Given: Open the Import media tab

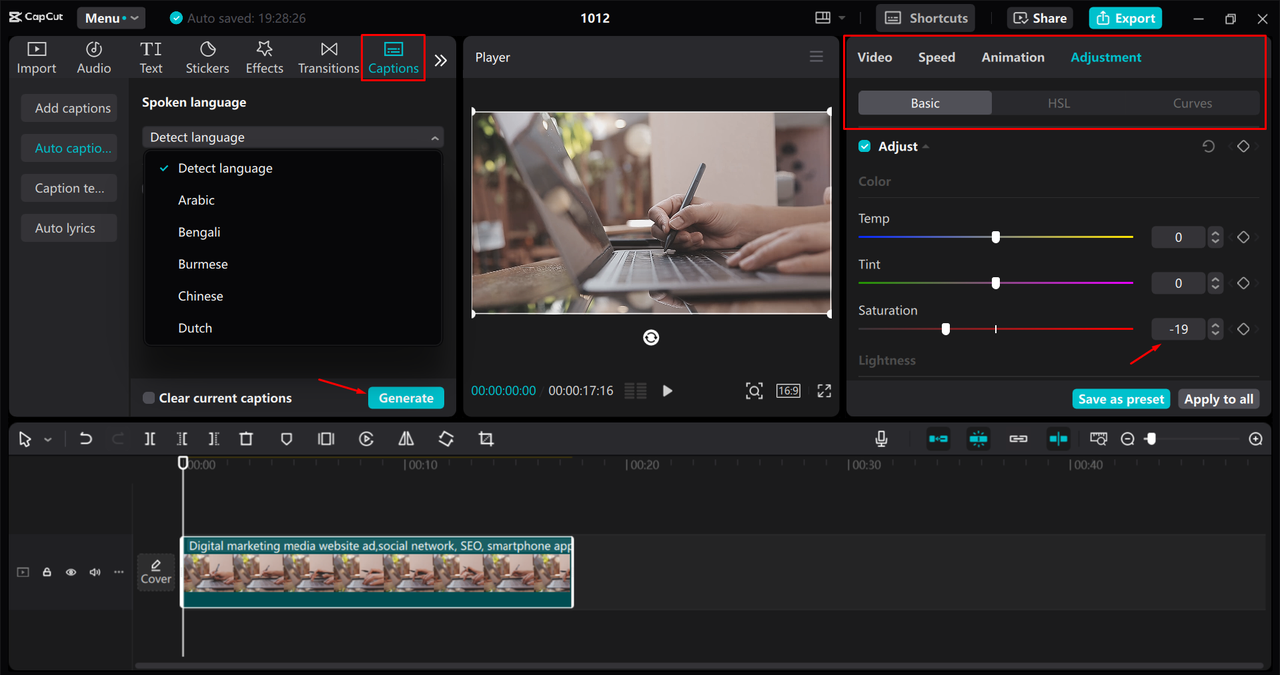Looking at the screenshot, I should (36, 58).
